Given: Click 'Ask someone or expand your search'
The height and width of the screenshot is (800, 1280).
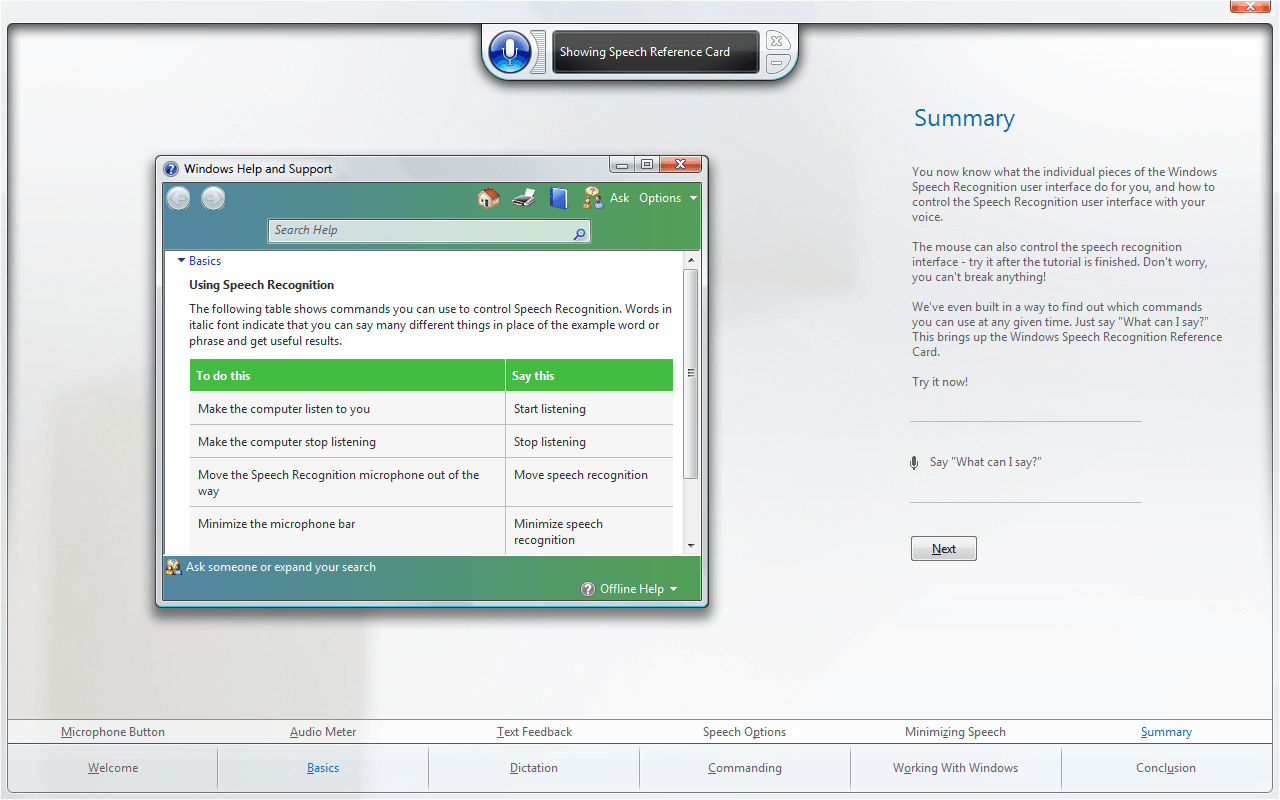Looking at the screenshot, I should coord(281,567).
